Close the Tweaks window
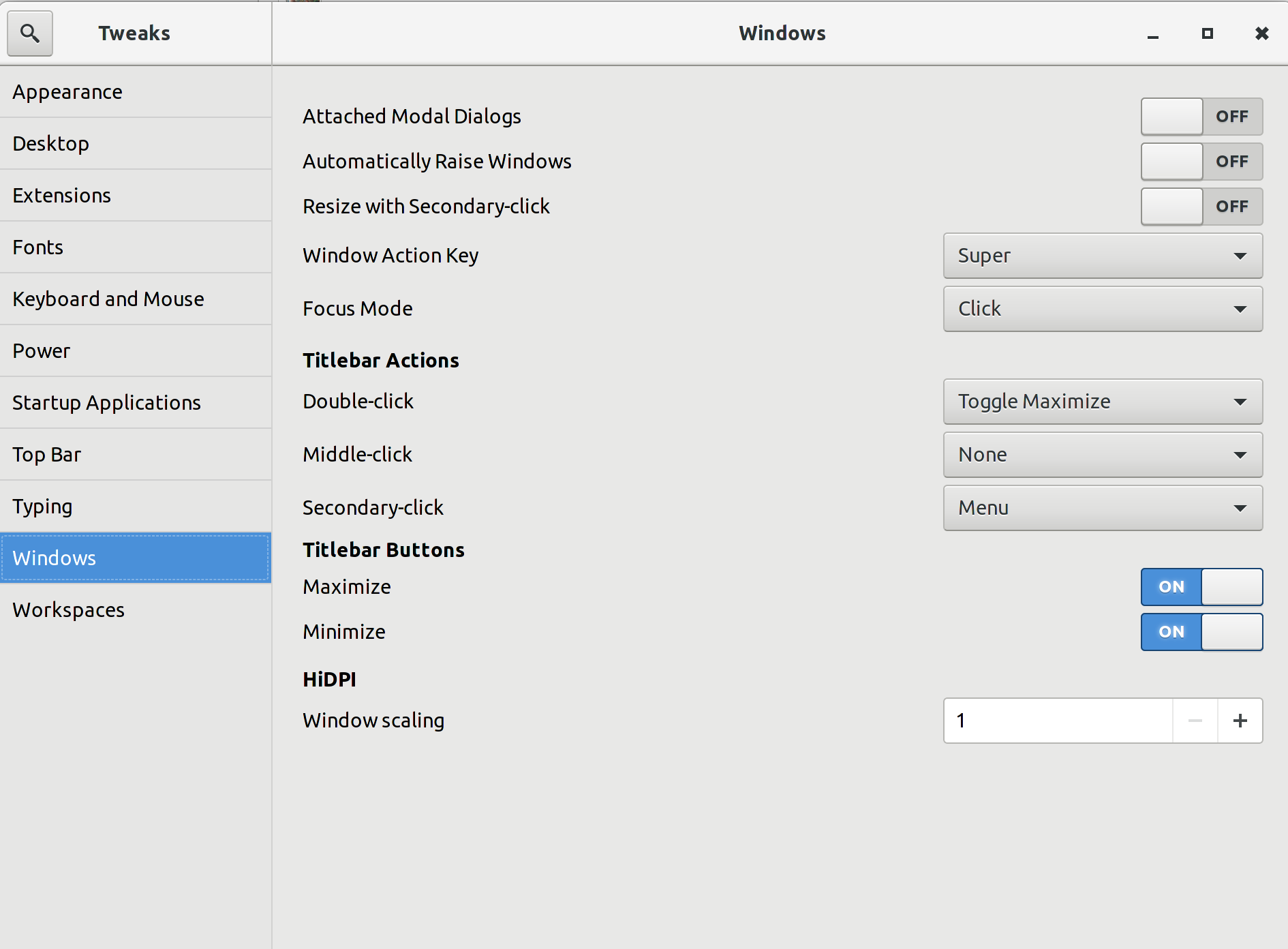This screenshot has width=1288, height=949. (x=1261, y=33)
